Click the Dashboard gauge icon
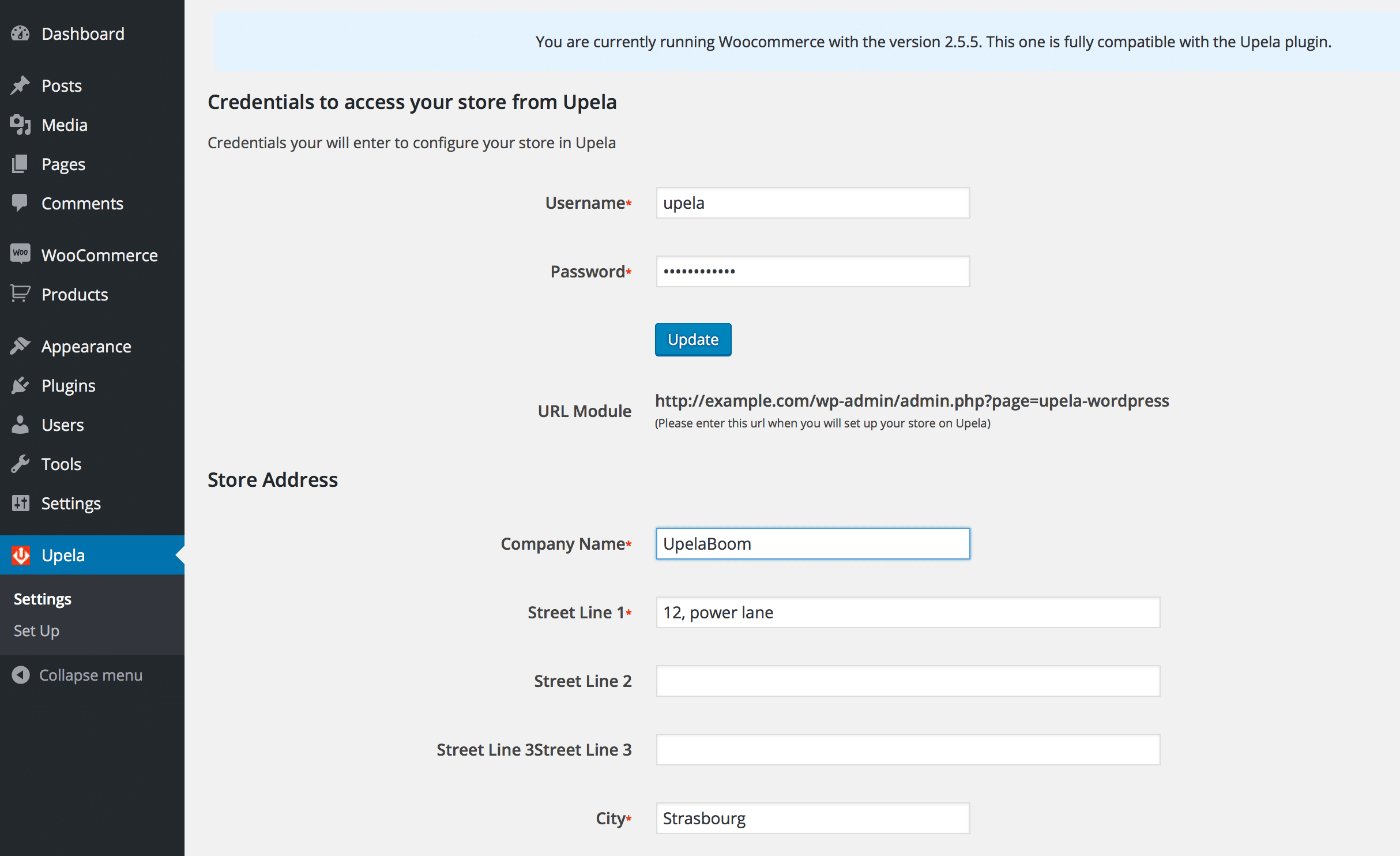 20,34
